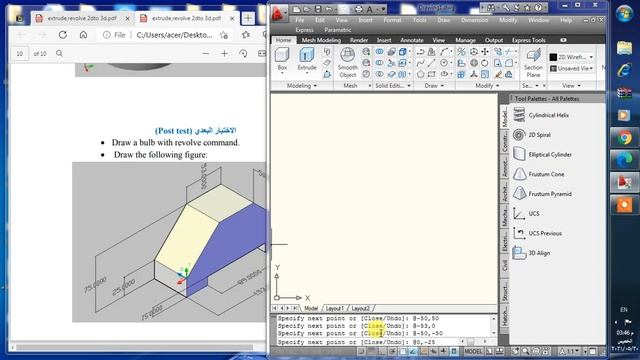The height and width of the screenshot is (360, 640).
Task: Select the Union solid editing icon
Action: pyautogui.click(x=379, y=52)
